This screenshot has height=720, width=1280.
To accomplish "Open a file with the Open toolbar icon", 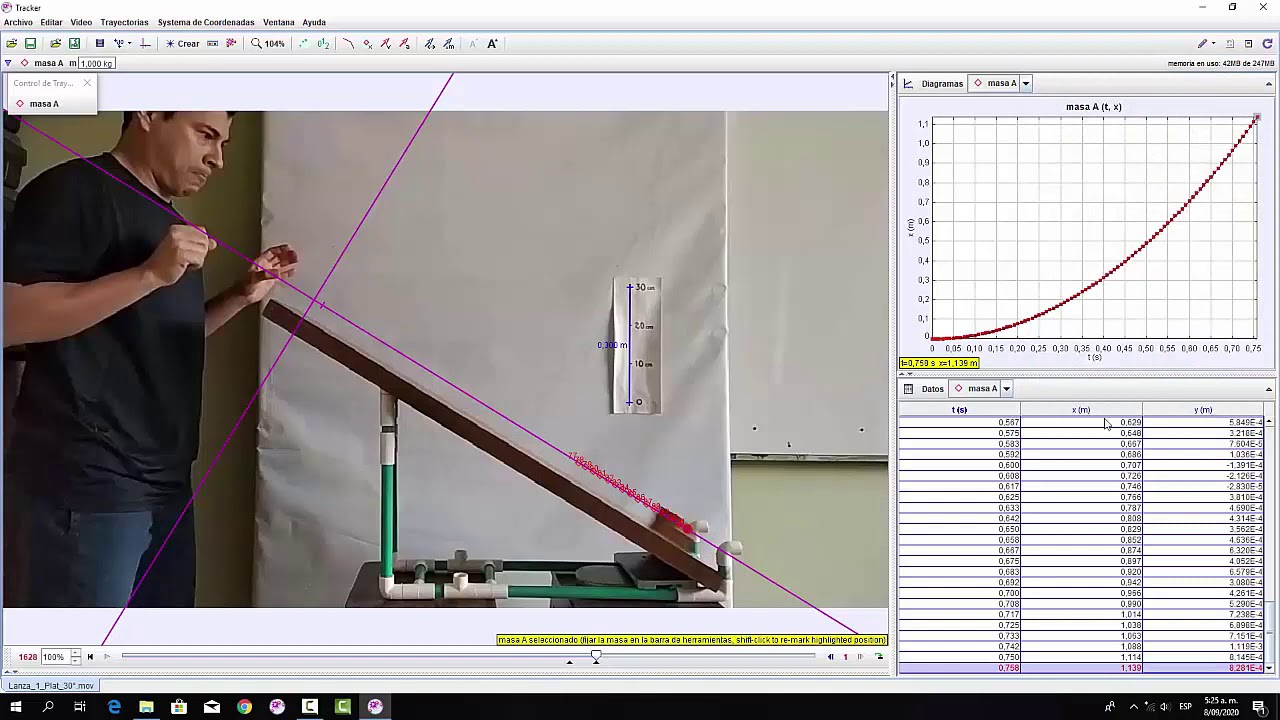I will pos(11,44).
